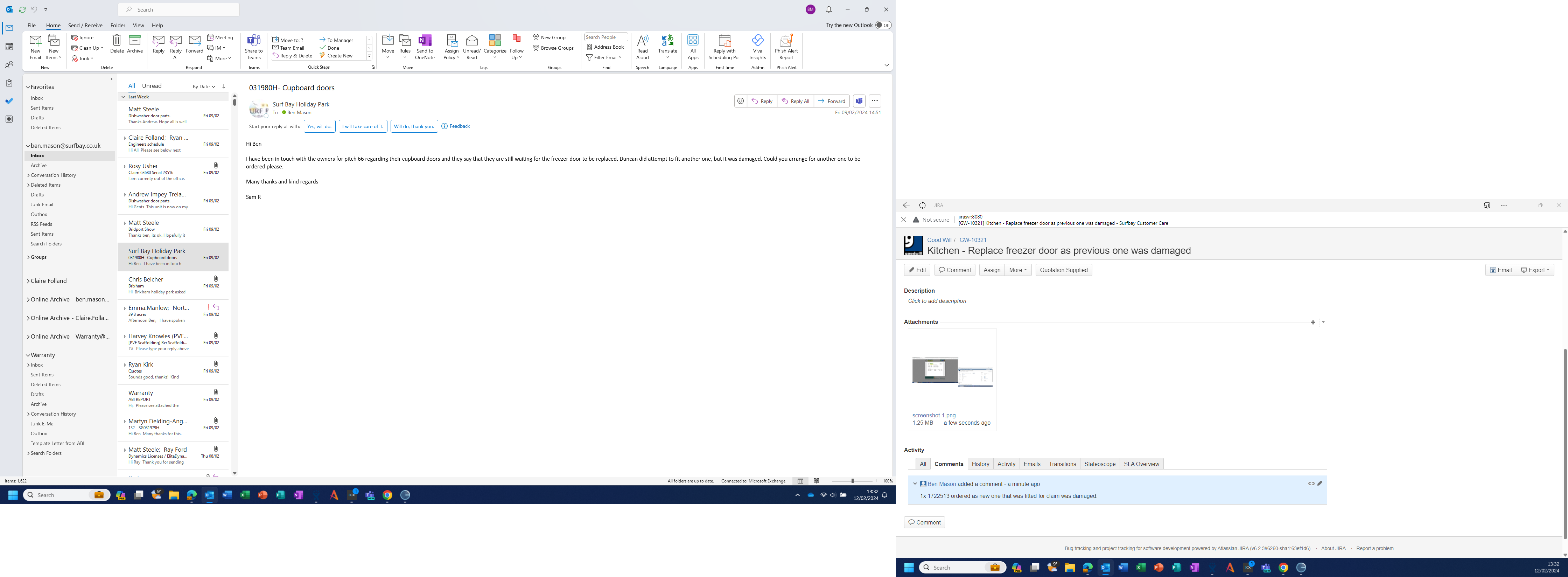Click the emoji reaction icon on the email

pyautogui.click(x=740, y=101)
